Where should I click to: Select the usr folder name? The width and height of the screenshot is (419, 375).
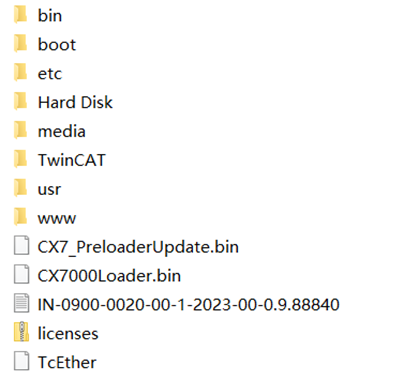click(x=49, y=189)
